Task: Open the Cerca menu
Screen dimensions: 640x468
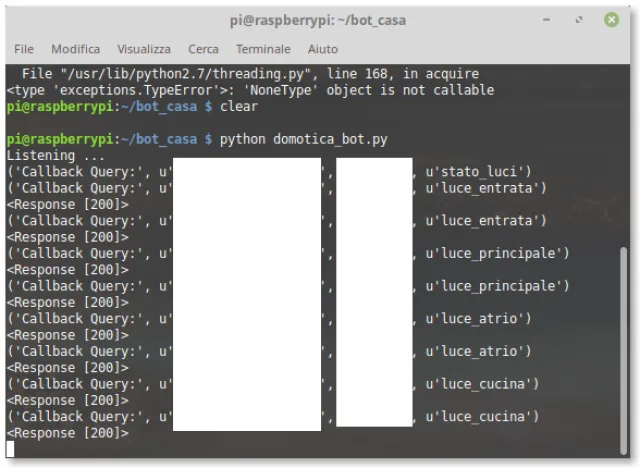Action: 203,49
